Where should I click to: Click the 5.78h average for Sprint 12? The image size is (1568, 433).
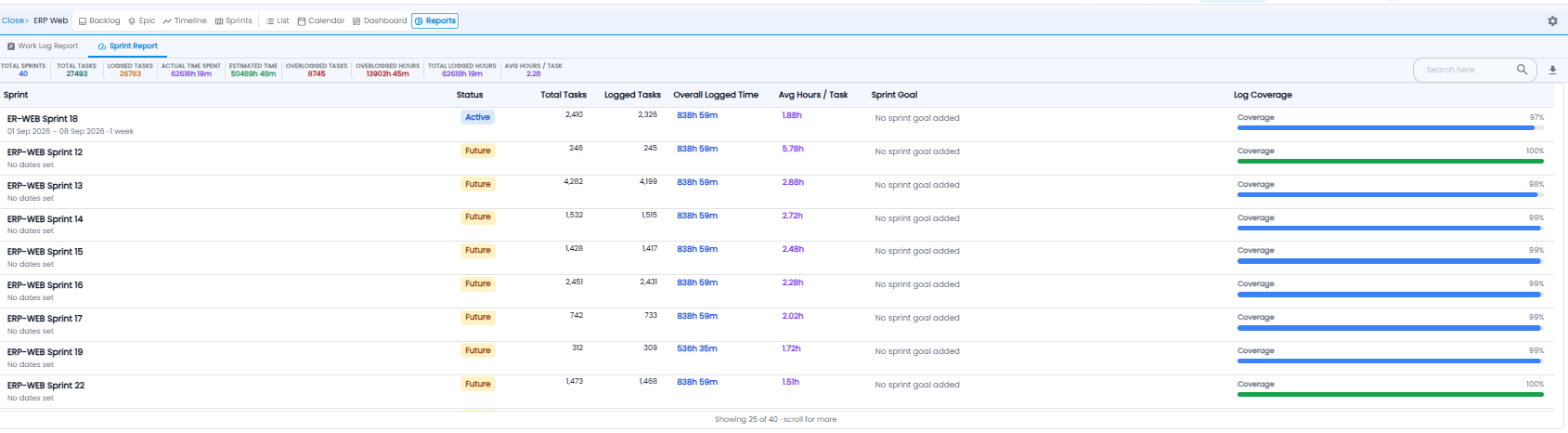793,149
